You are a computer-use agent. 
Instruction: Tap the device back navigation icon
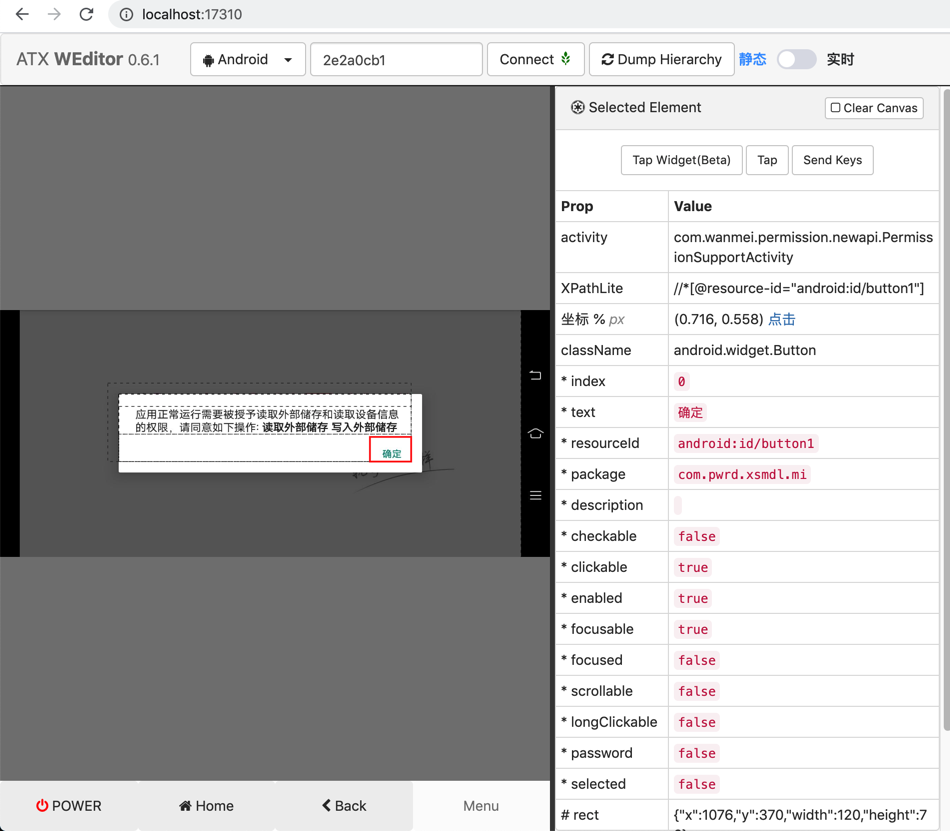tap(536, 376)
